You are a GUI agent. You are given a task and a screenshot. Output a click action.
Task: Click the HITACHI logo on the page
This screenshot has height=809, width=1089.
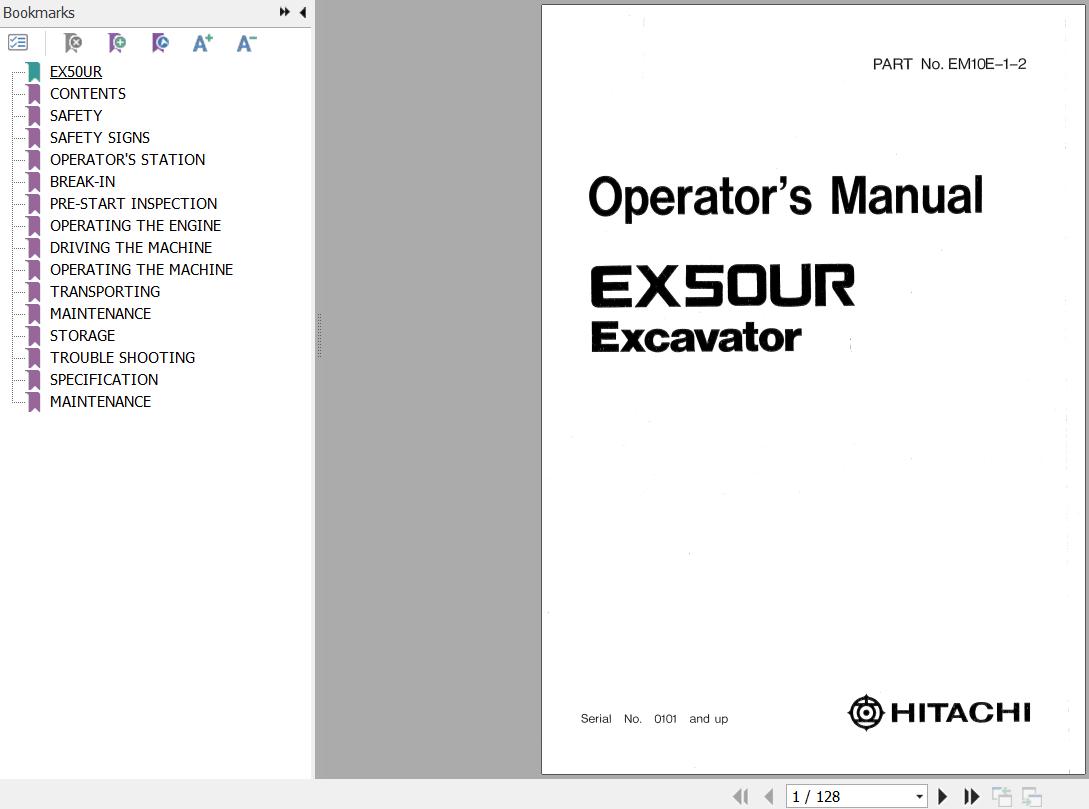click(939, 712)
